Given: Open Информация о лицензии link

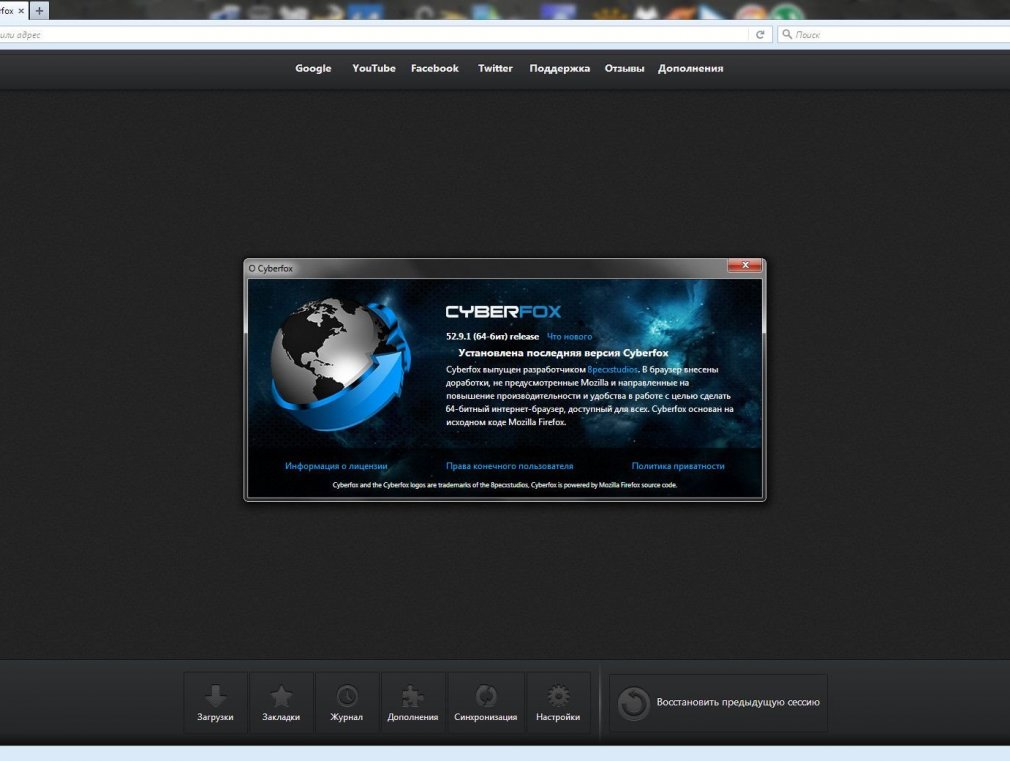Looking at the screenshot, I should pyautogui.click(x=336, y=466).
